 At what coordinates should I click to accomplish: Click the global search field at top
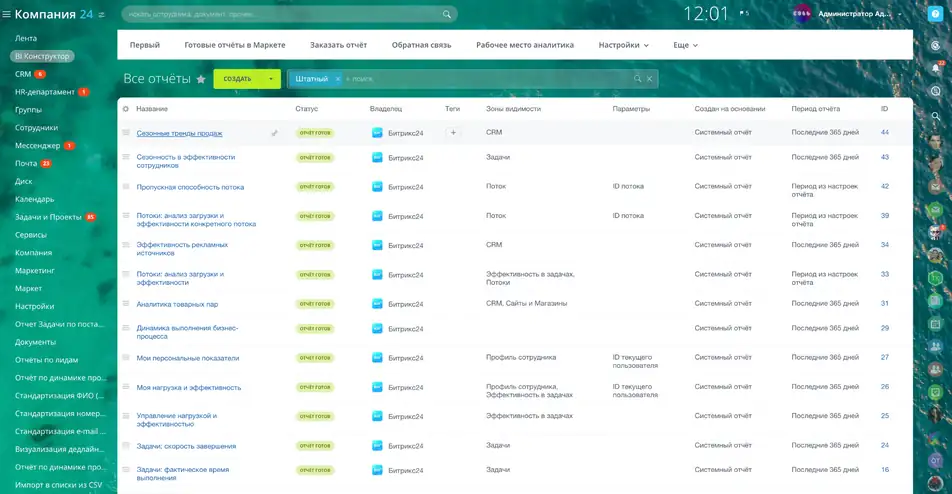[288, 14]
